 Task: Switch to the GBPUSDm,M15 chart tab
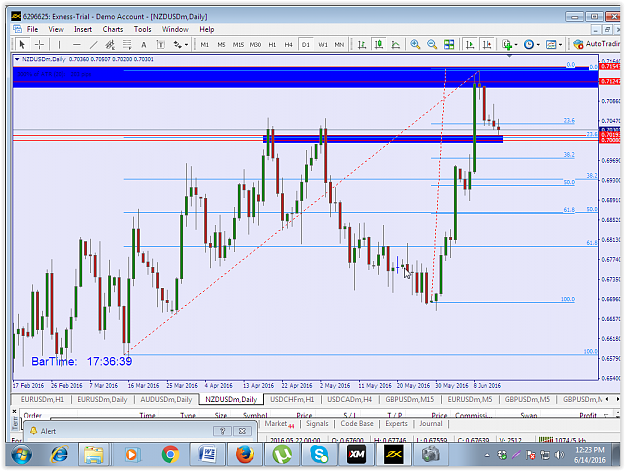[x=410, y=399]
